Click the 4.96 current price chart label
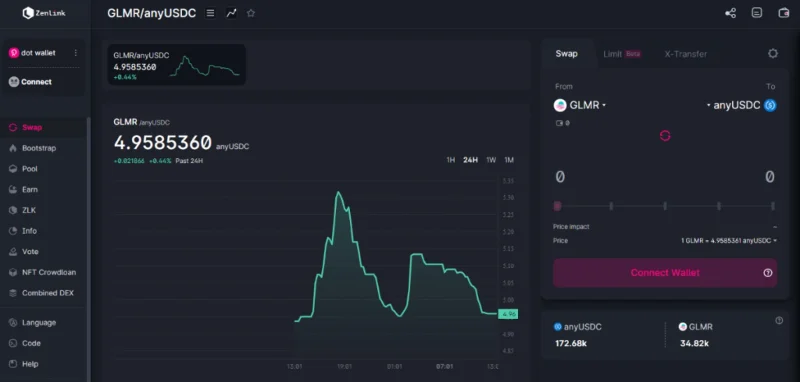Image resolution: width=800 pixels, height=382 pixels. click(x=508, y=314)
